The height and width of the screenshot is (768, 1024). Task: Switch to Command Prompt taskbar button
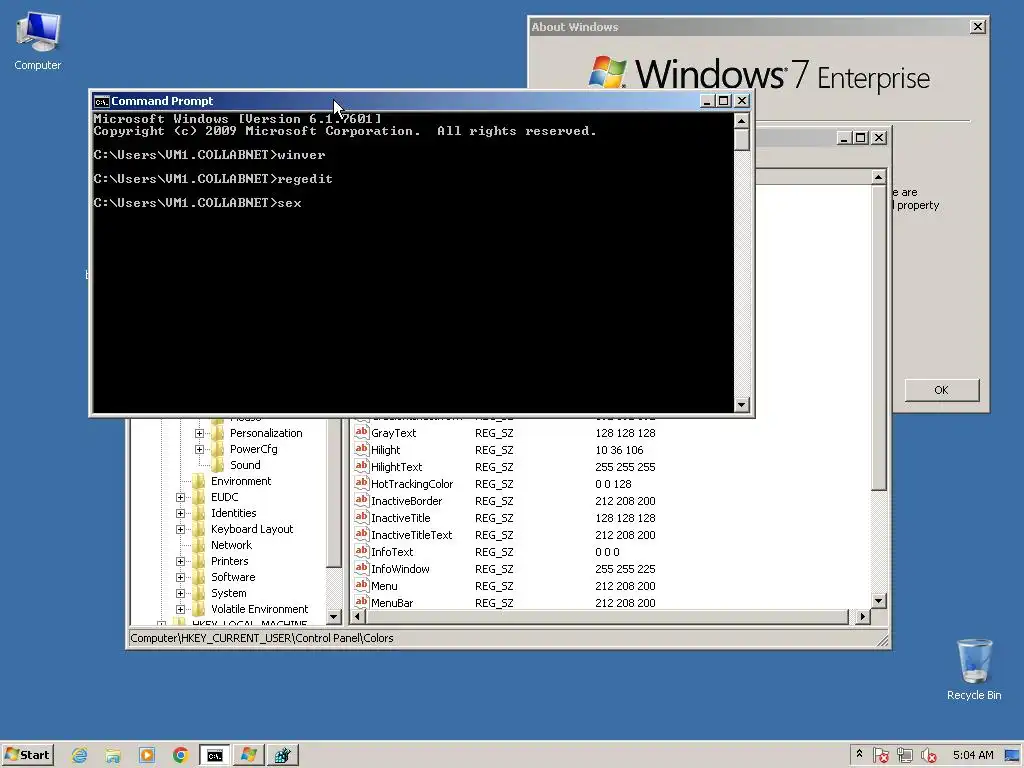(x=215, y=756)
